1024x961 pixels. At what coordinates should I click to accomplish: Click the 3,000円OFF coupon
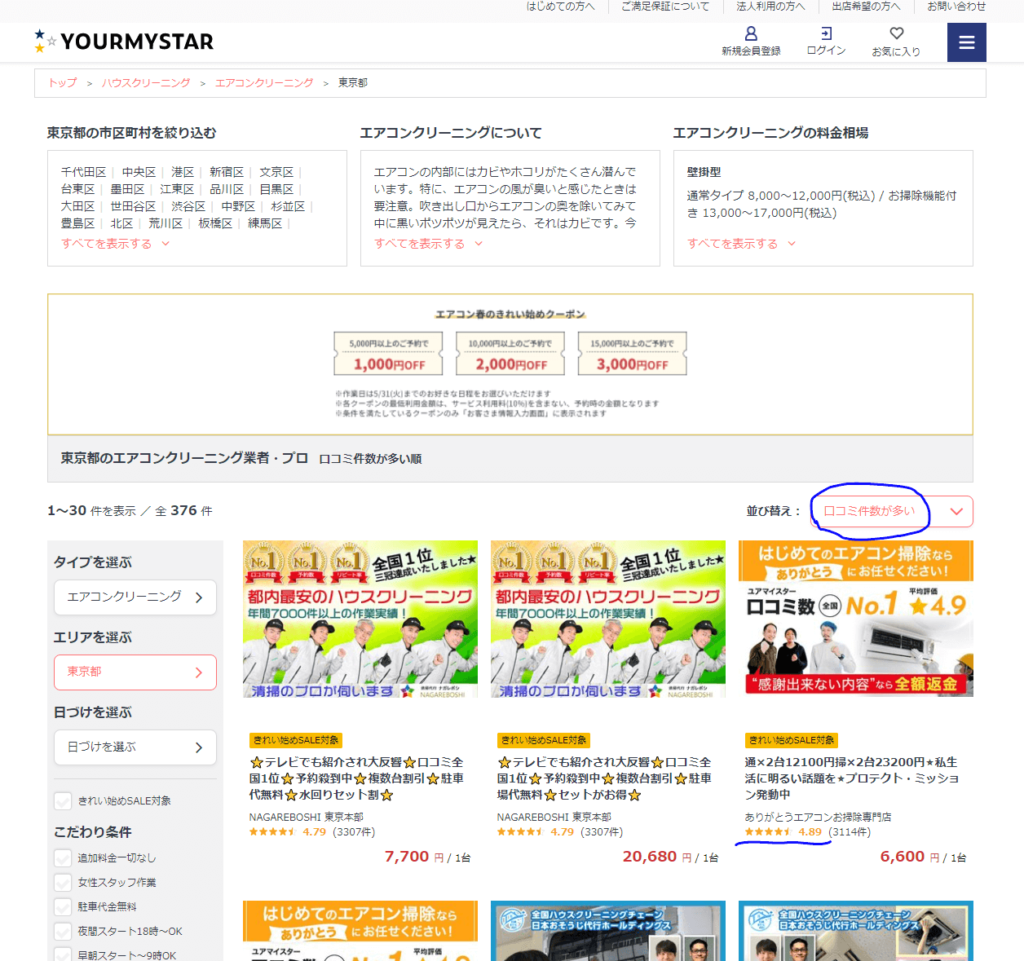coord(632,354)
